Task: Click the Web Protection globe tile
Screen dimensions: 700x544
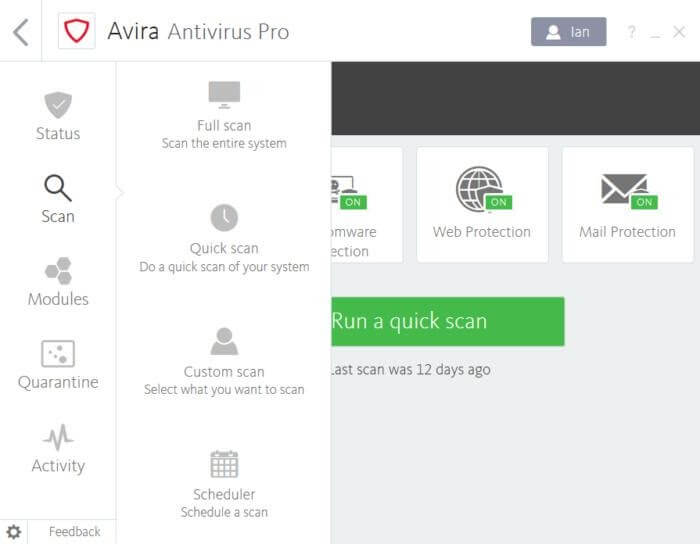Action: point(482,205)
